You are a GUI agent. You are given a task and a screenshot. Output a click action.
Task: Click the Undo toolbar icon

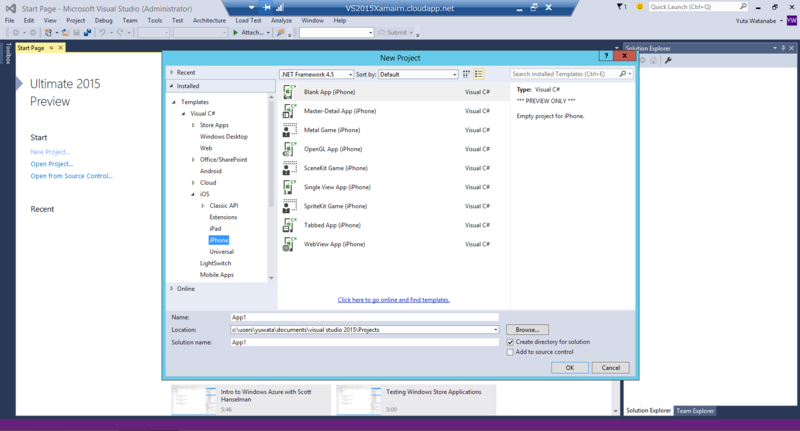[x=103, y=33]
